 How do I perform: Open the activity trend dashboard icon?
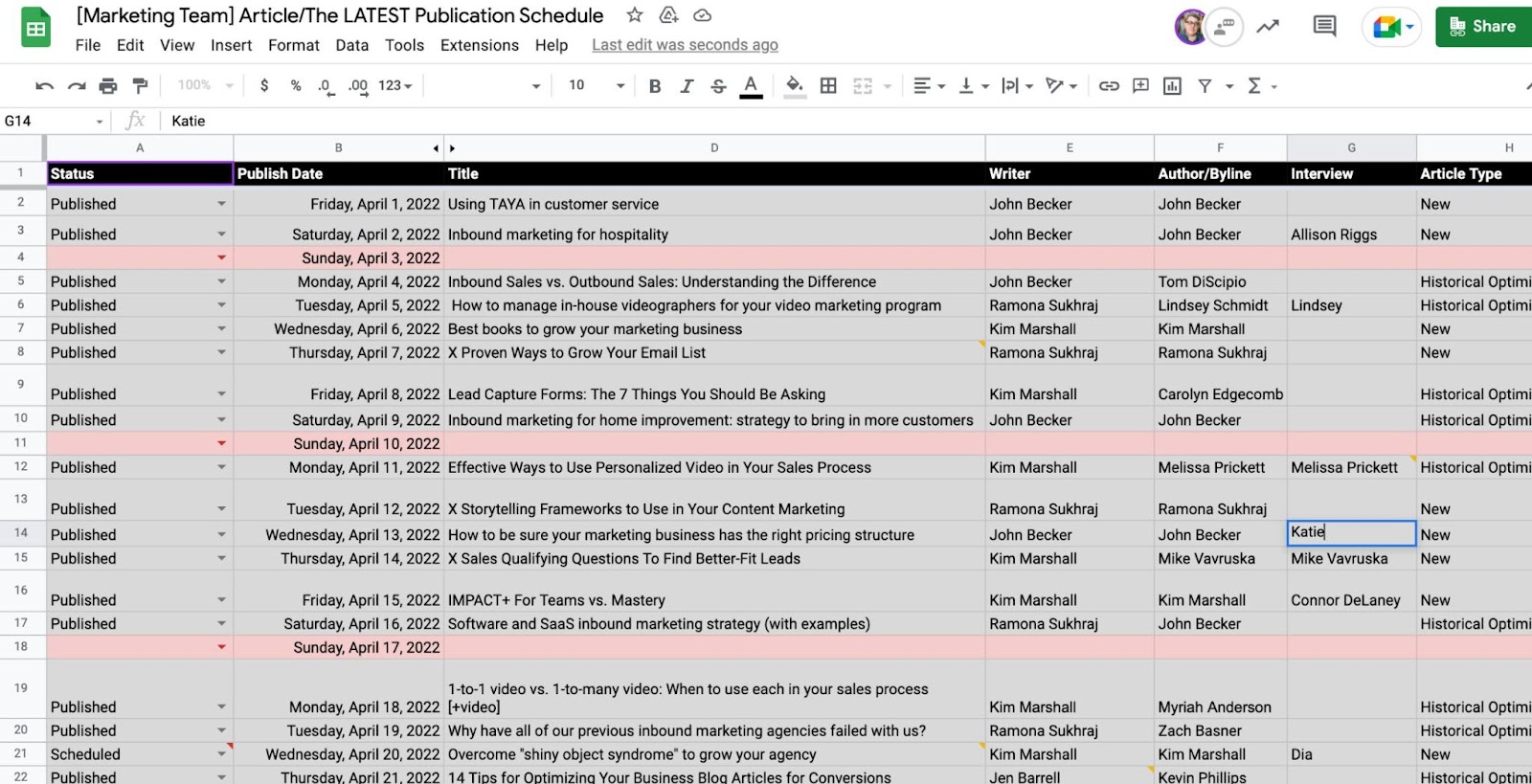click(x=1268, y=27)
